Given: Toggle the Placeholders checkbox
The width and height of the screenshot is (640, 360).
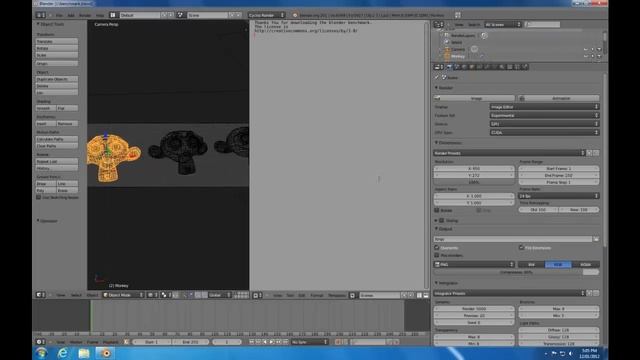Looking at the screenshot, I should [x=437, y=256].
